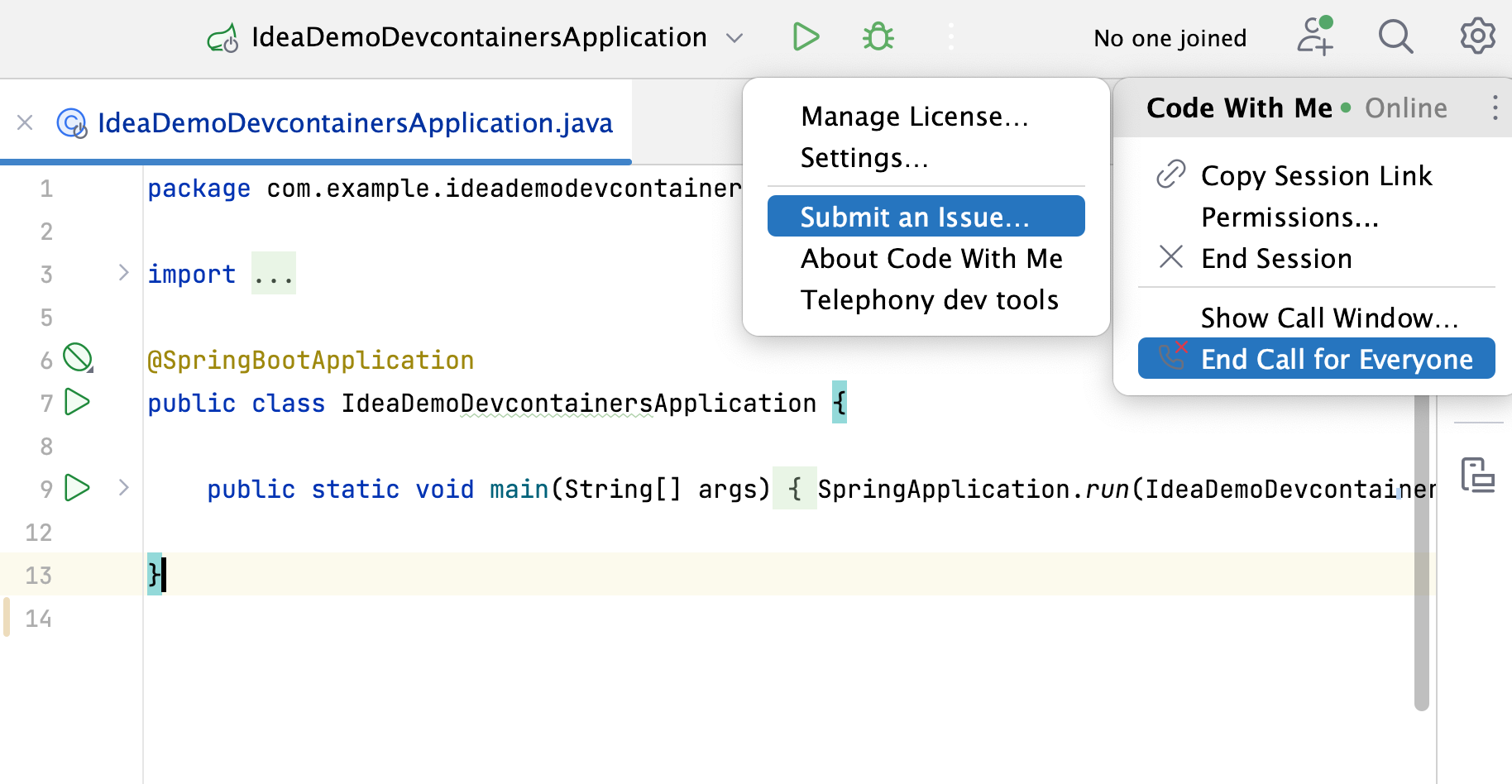Click the no-entry gutter icon on line 6
Image resolution: width=1512 pixels, height=784 pixels.
click(78, 358)
